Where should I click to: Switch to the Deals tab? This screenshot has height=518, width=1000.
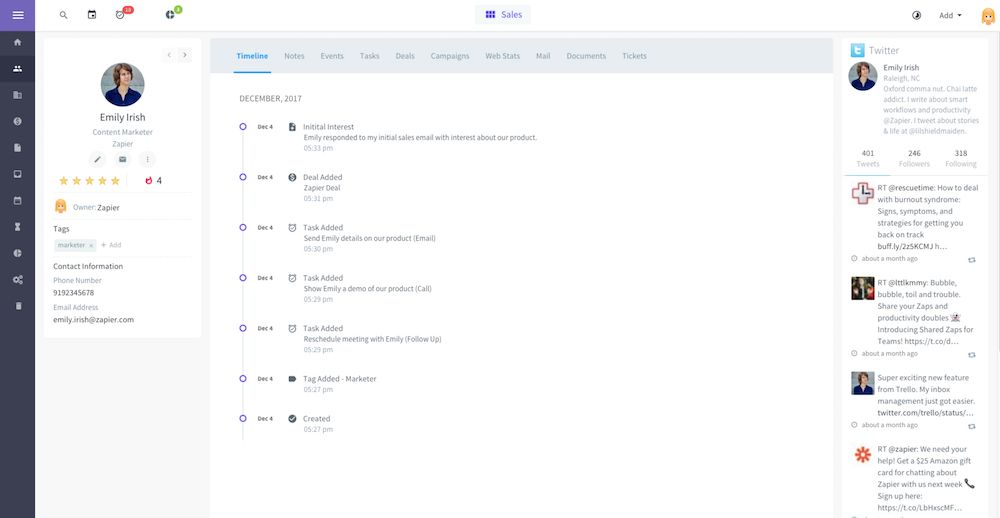pyautogui.click(x=405, y=56)
